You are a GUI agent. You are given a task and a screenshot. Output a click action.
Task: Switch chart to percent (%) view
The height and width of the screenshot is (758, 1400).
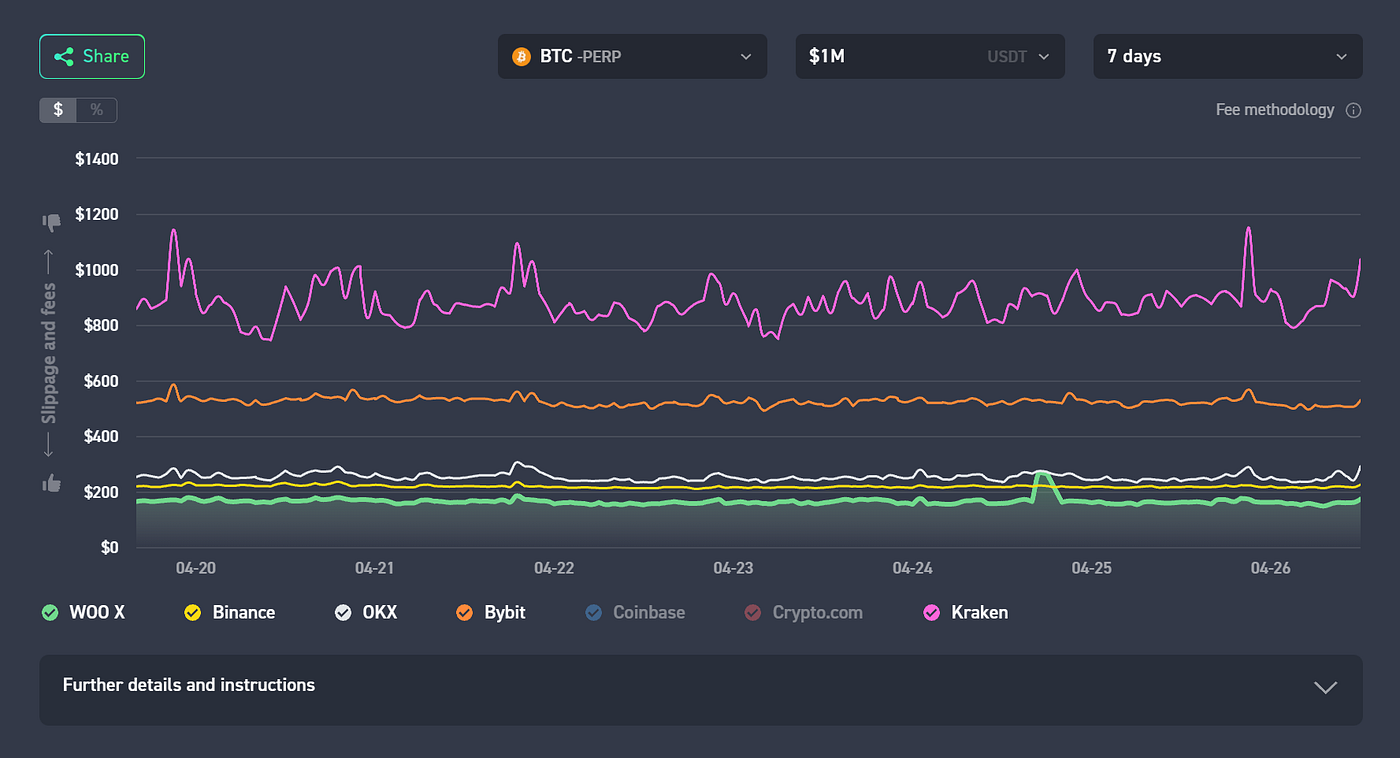click(x=97, y=110)
